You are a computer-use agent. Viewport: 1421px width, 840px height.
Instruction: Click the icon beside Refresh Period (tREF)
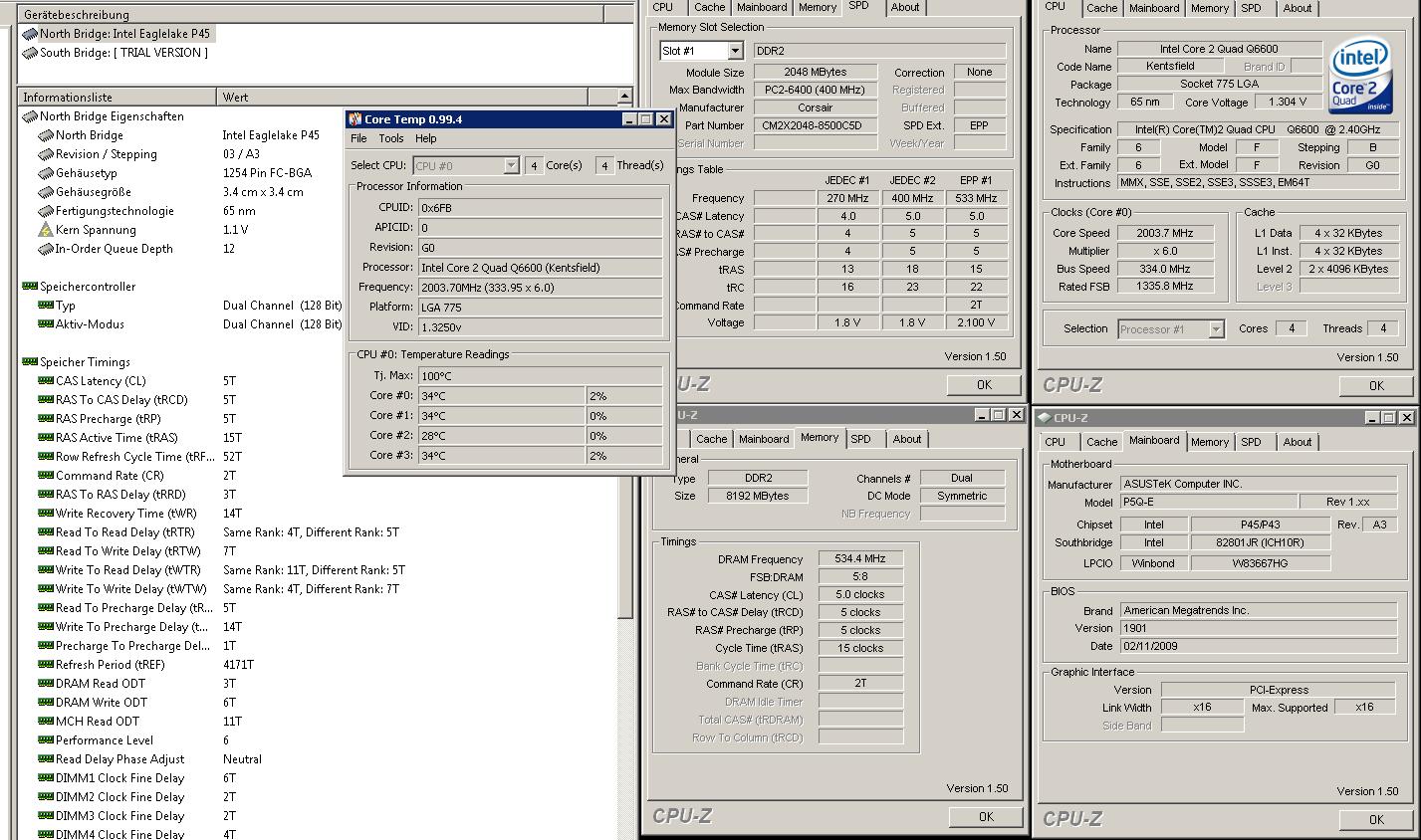click(46, 665)
